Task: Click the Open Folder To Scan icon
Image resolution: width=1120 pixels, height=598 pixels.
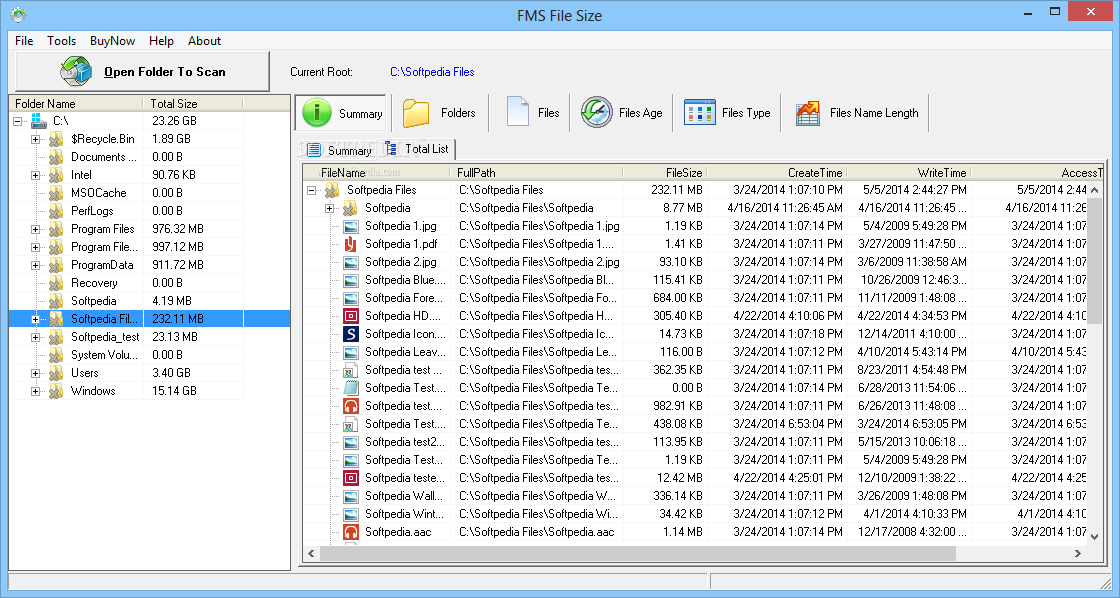Action: coord(76,71)
